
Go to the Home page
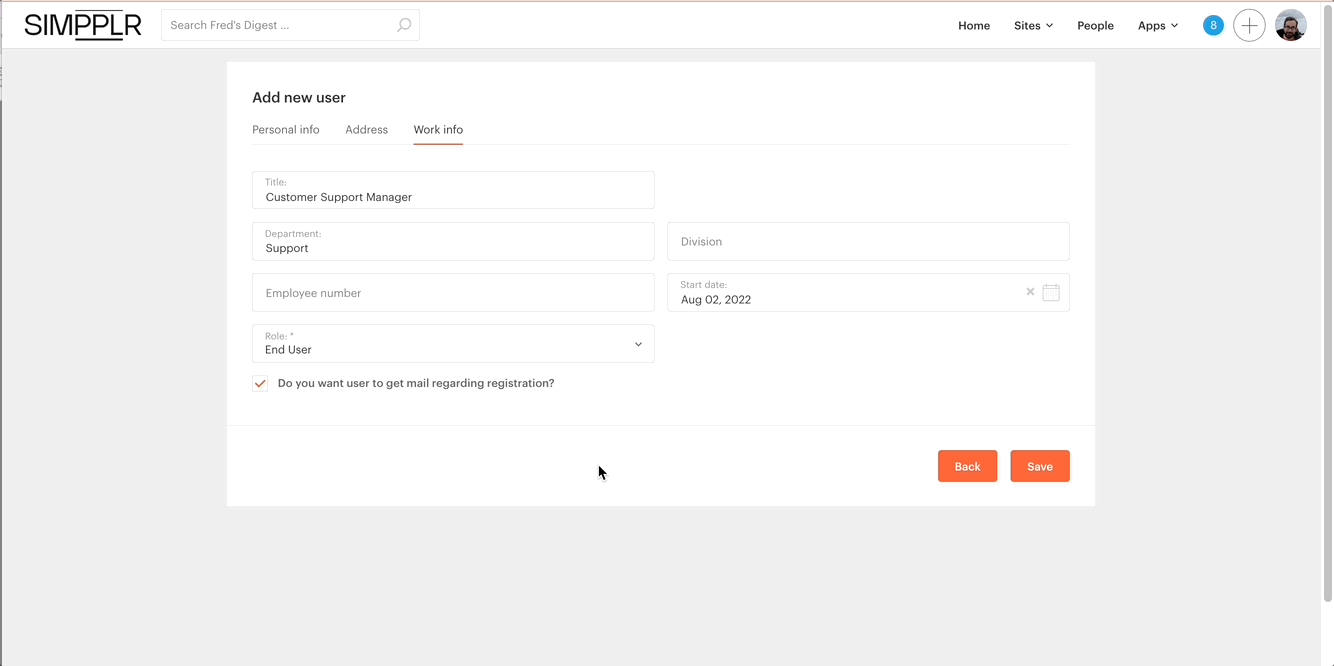[x=974, y=26]
